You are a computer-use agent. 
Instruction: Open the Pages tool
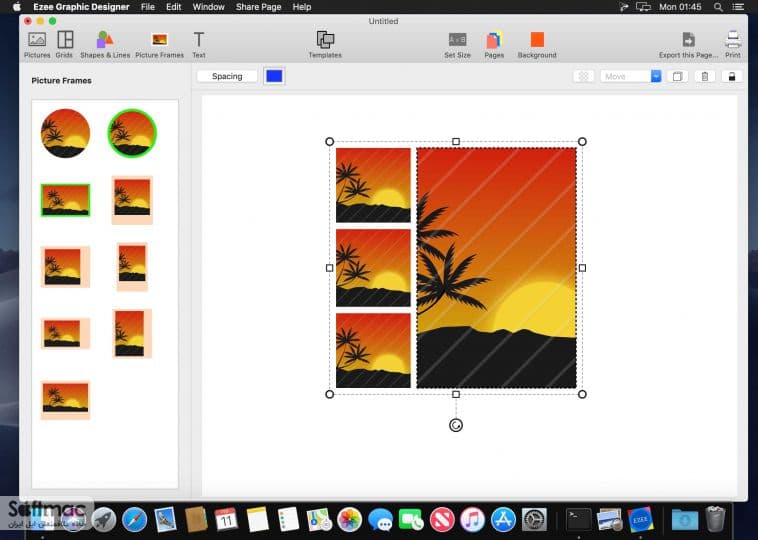pyautogui.click(x=494, y=45)
